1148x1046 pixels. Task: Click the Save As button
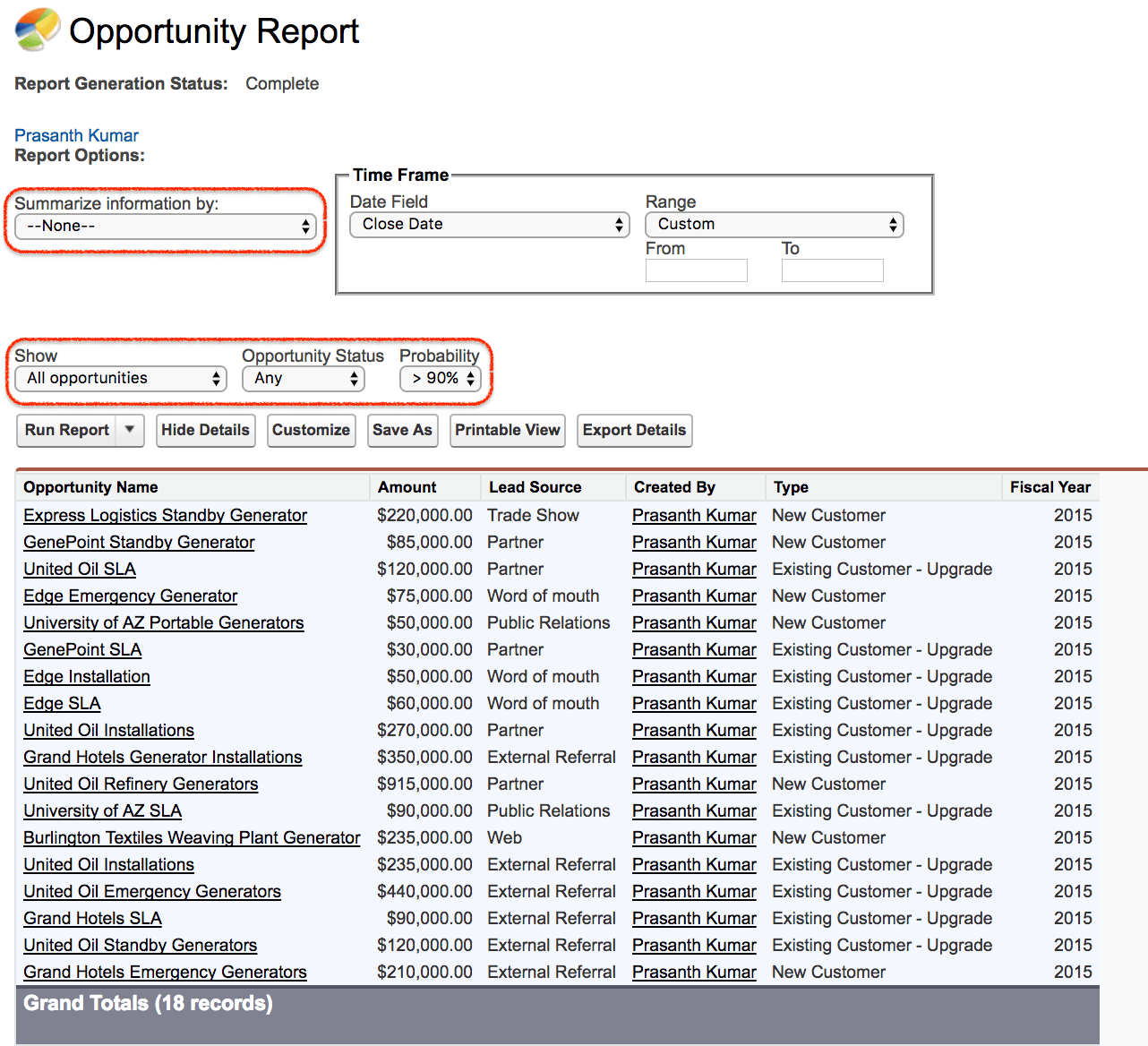(402, 430)
